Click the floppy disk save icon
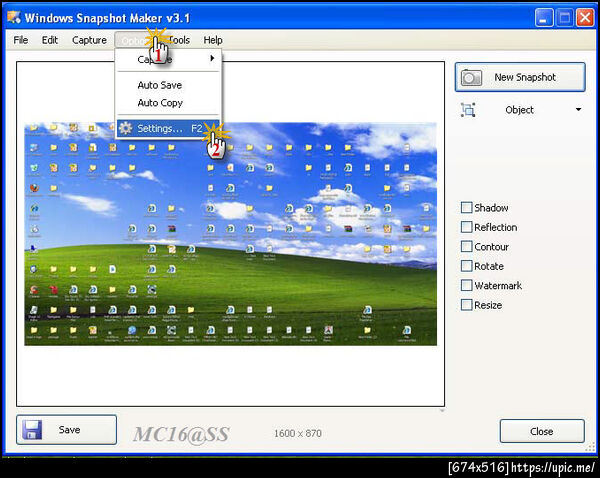Image resolution: width=600 pixels, height=478 pixels. [x=32, y=430]
